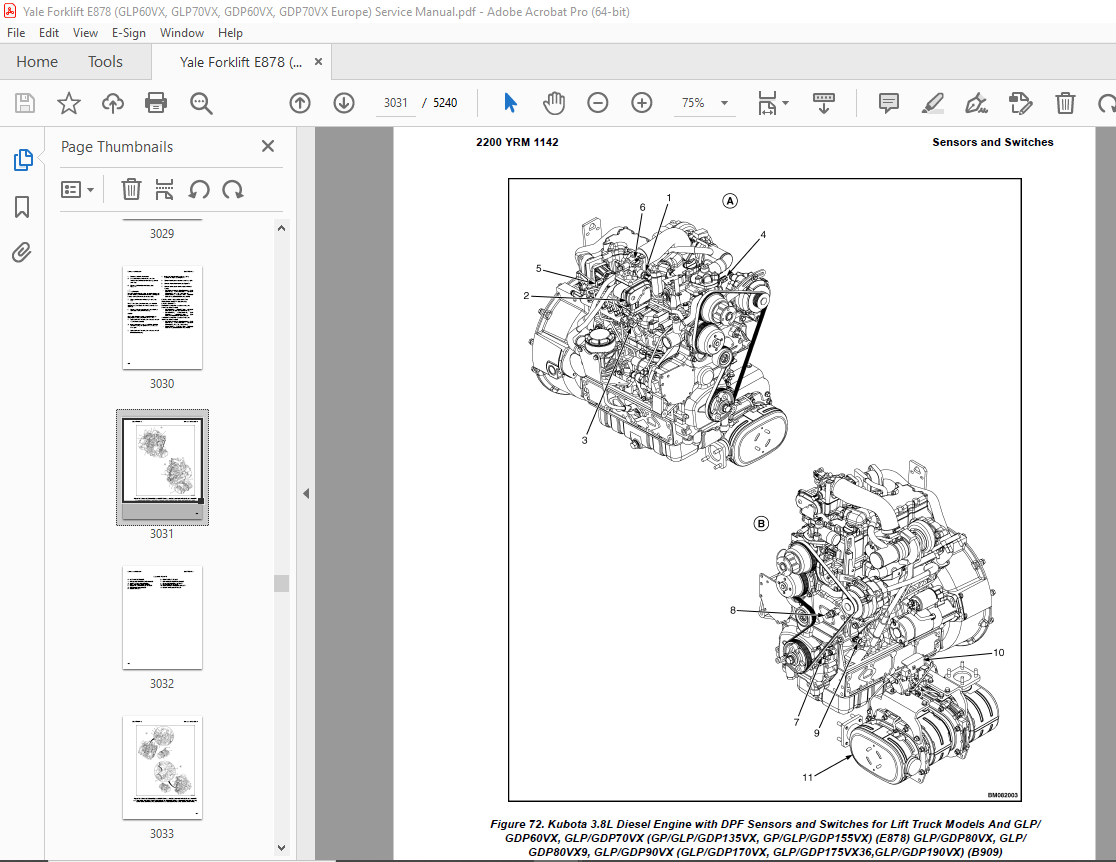Select the page 3032 thumbnail
This screenshot has width=1116, height=862.
[x=162, y=618]
